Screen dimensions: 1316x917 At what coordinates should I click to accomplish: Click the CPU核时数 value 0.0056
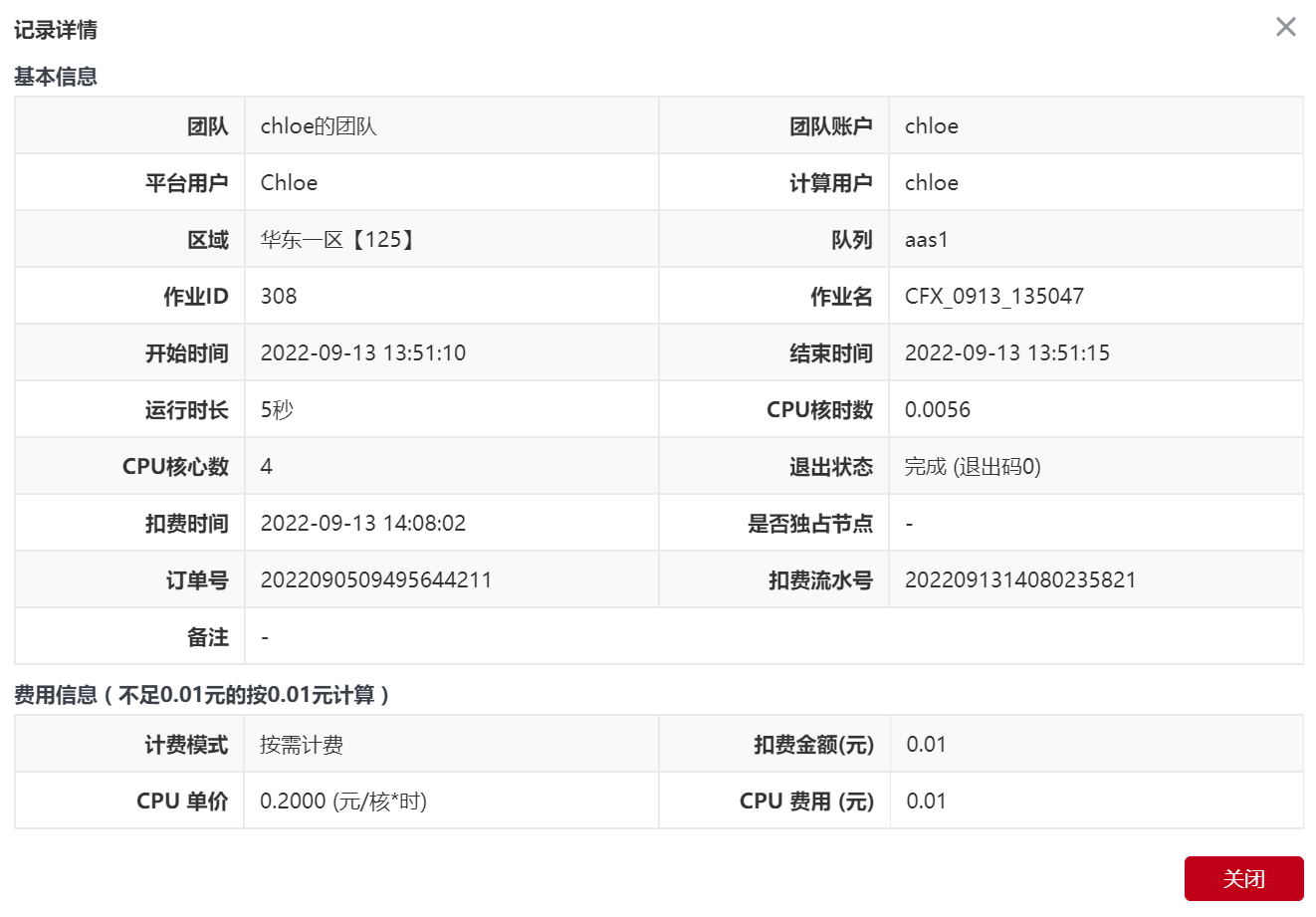coord(937,410)
